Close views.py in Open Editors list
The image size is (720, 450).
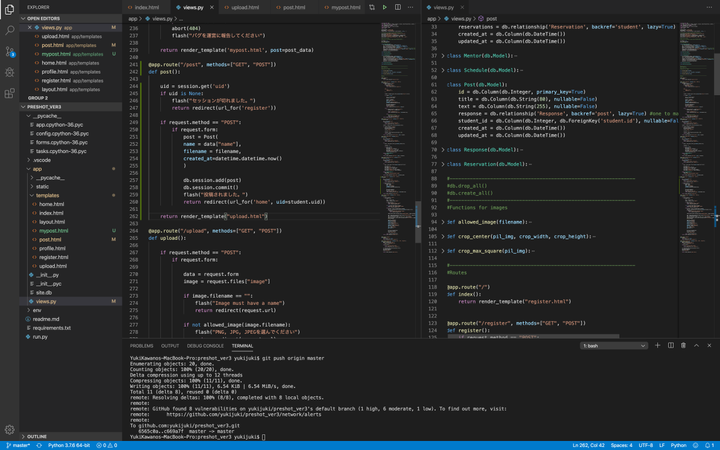click(31, 28)
